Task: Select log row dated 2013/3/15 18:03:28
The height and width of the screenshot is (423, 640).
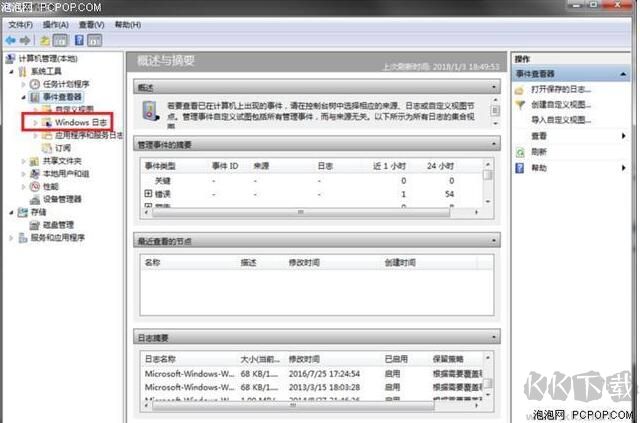Action: (x=312, y=387)
